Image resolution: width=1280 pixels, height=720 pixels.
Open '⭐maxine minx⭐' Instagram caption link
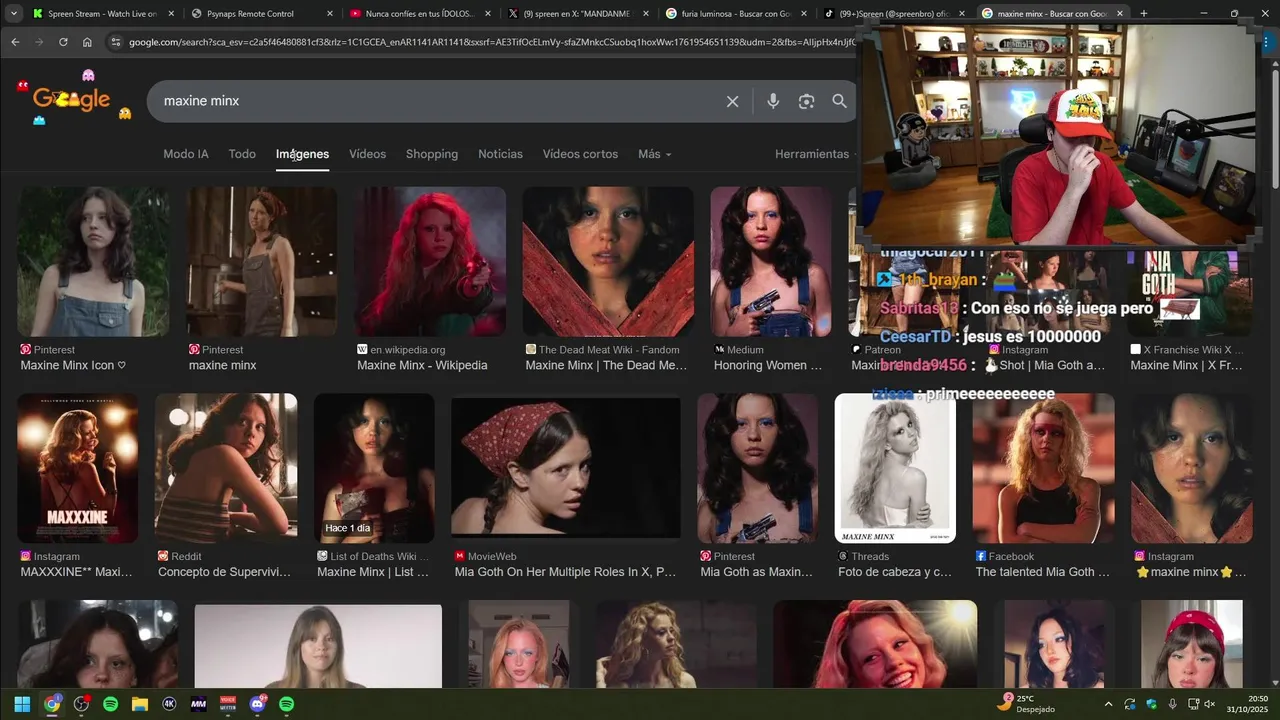coord(1191,572)
